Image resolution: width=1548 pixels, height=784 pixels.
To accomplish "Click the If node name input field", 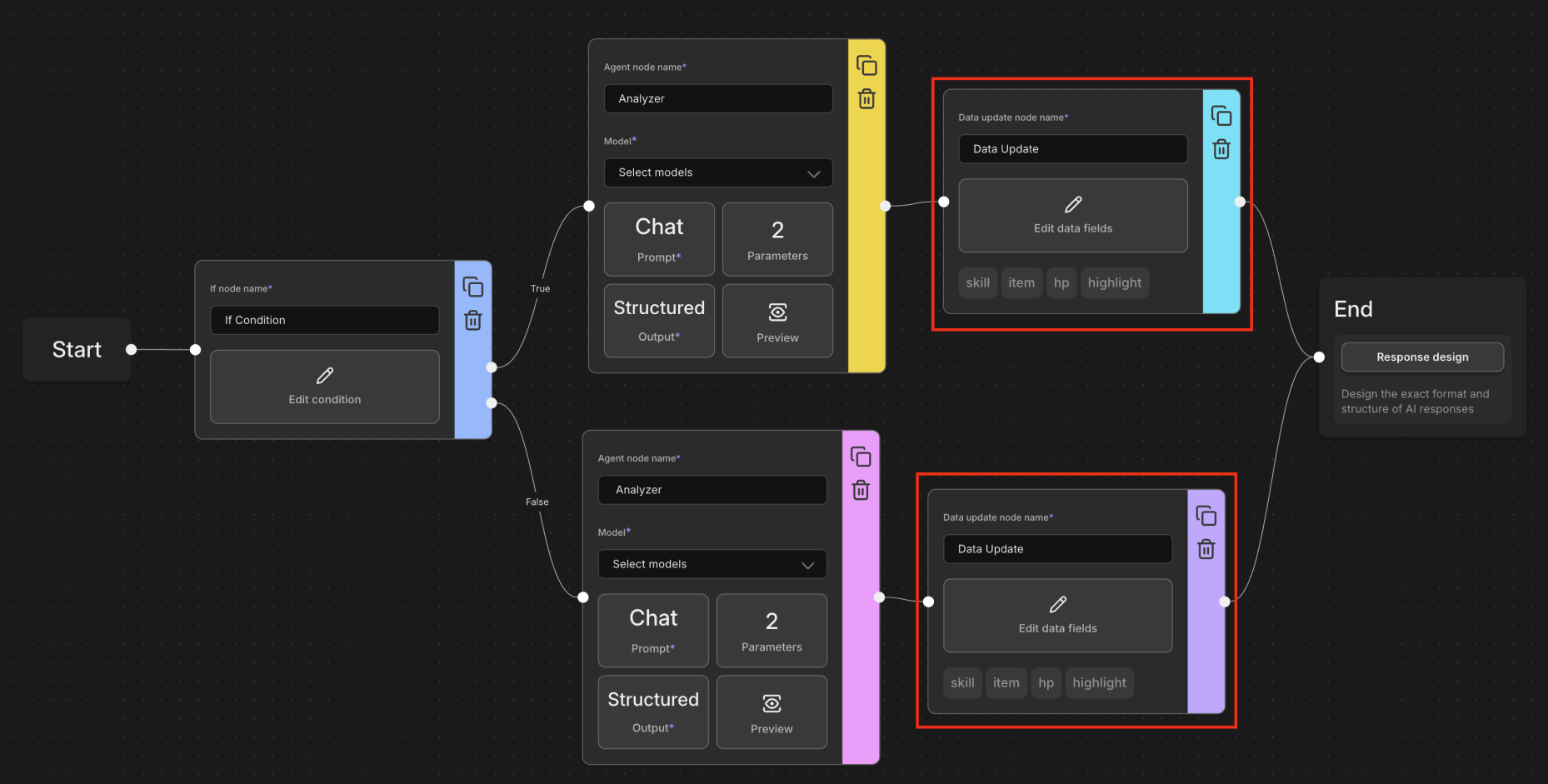I will 324,320.
